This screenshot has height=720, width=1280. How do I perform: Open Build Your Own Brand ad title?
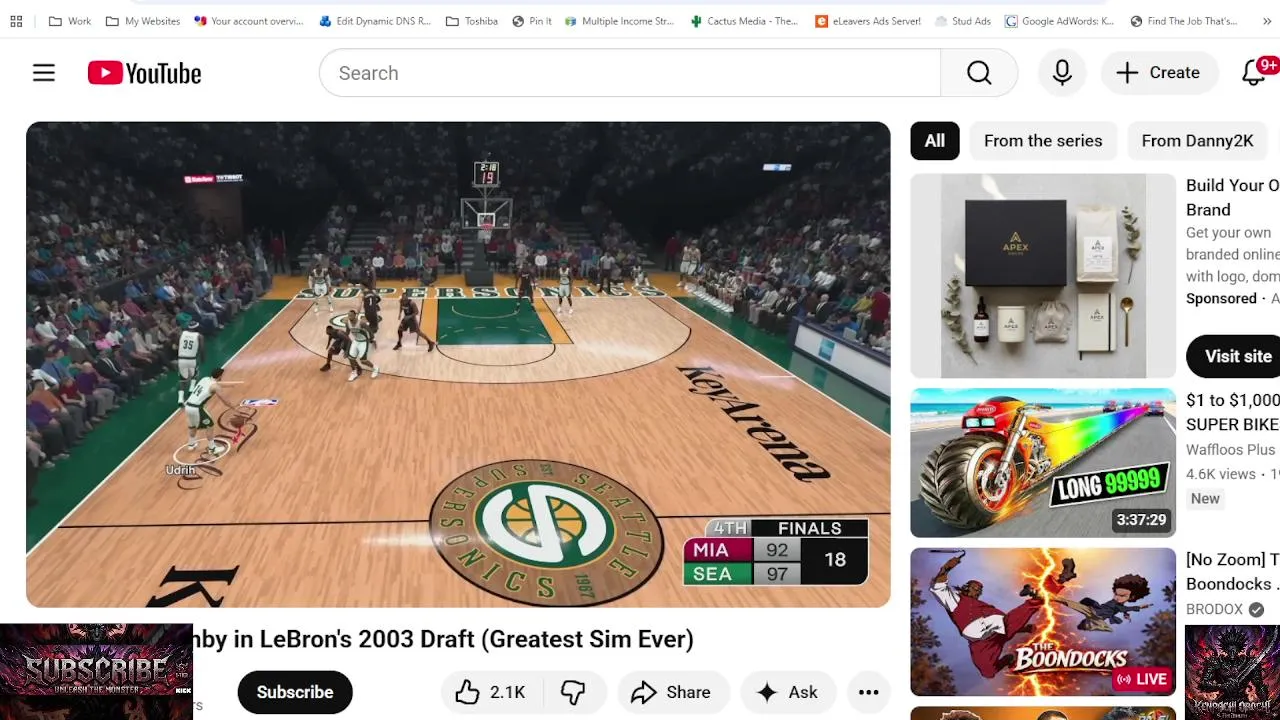point(1232,197)
